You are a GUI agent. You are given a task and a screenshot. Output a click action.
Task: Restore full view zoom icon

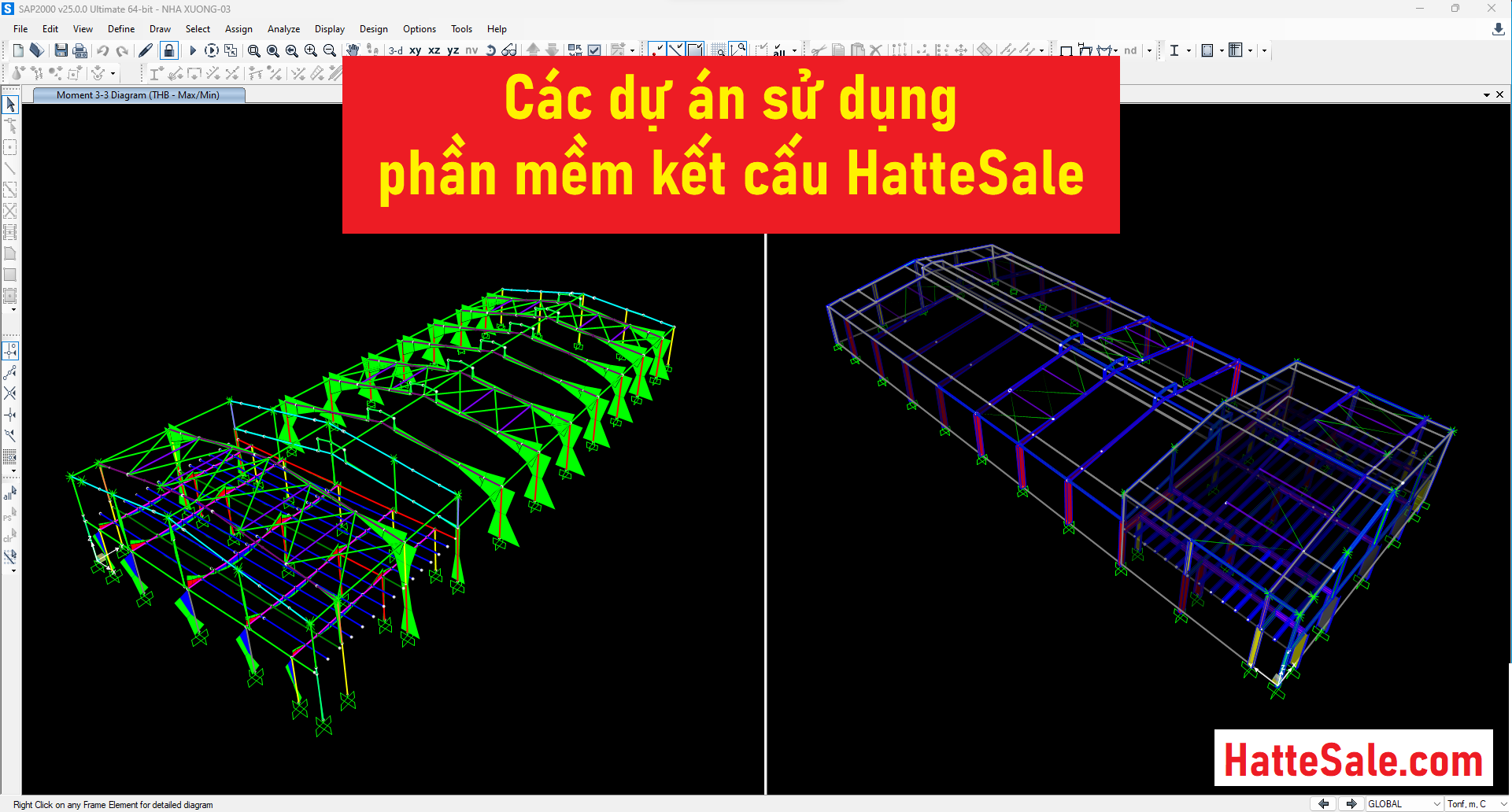click(272, 50)
